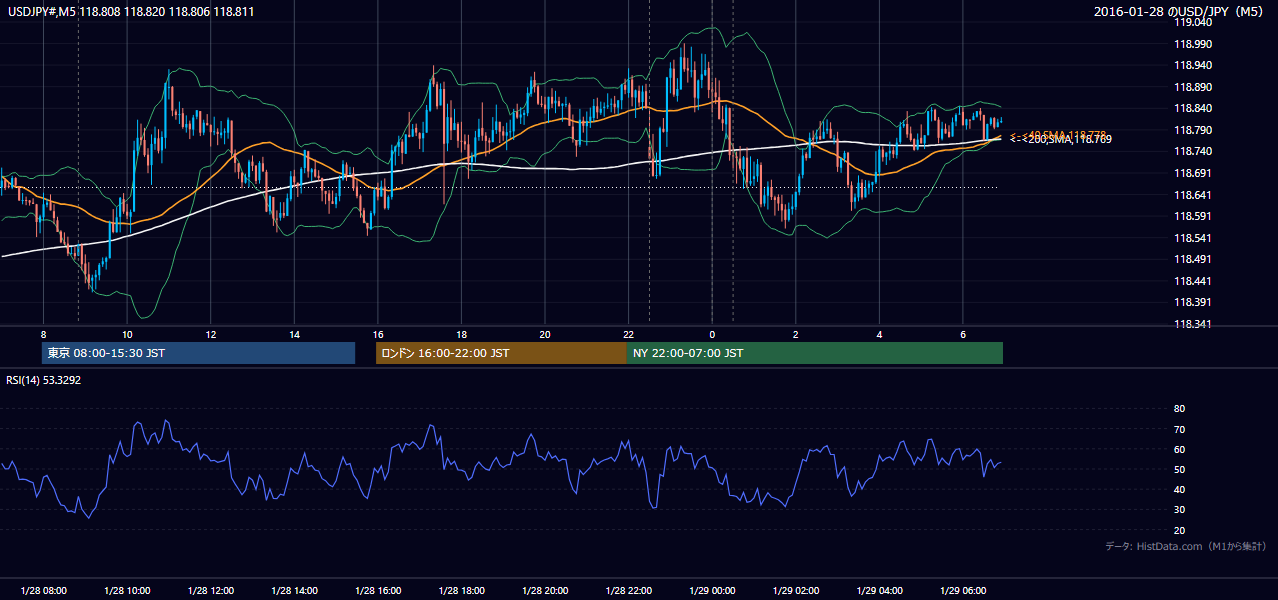The width and height of the screenshot is (1278, 600).
Task: Click the 1/28 08:00 time axis label
Action: pyautogui.click(x=43, y=591)
